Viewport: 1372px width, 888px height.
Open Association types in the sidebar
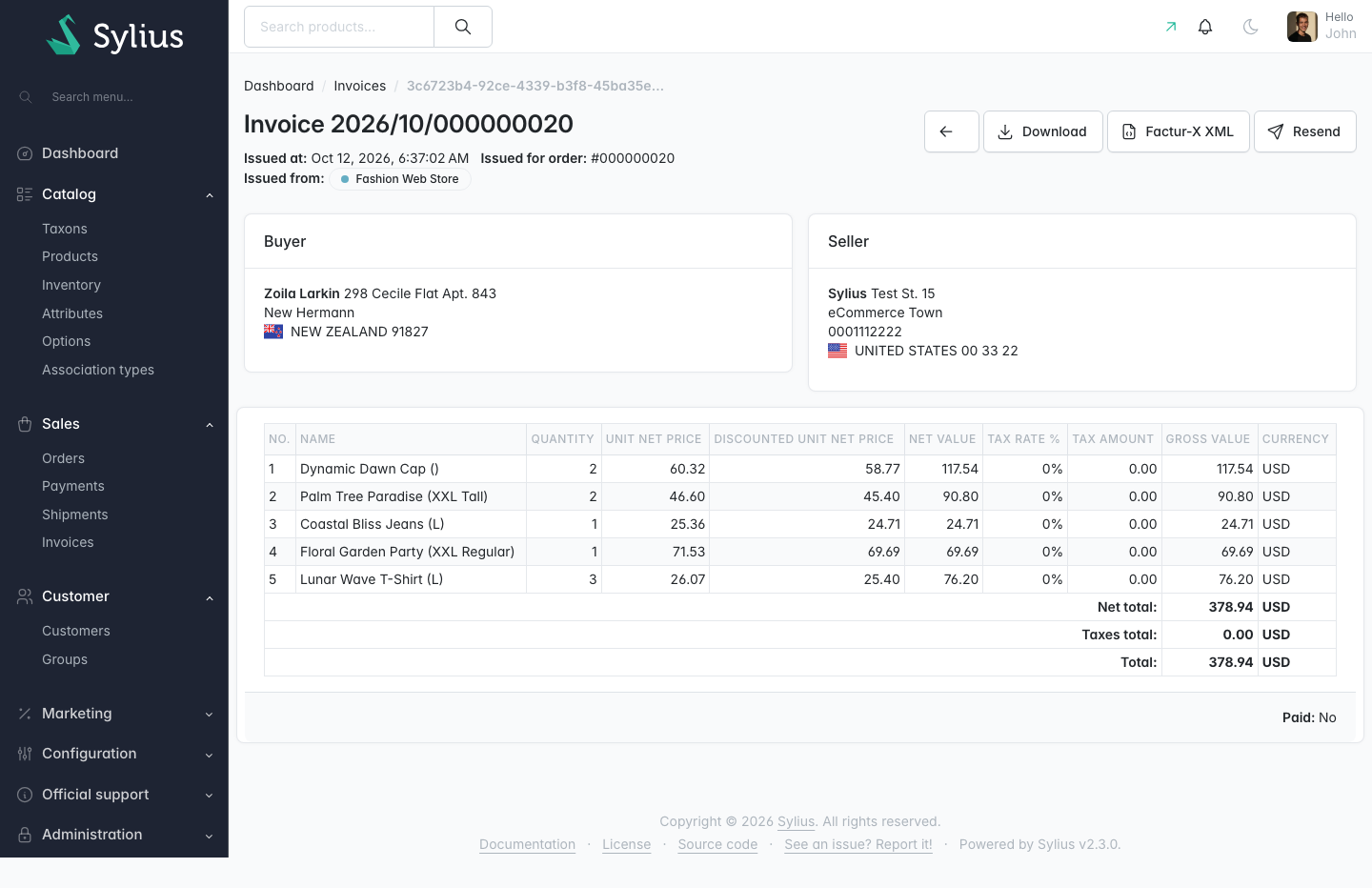click(x=98, y=370)
